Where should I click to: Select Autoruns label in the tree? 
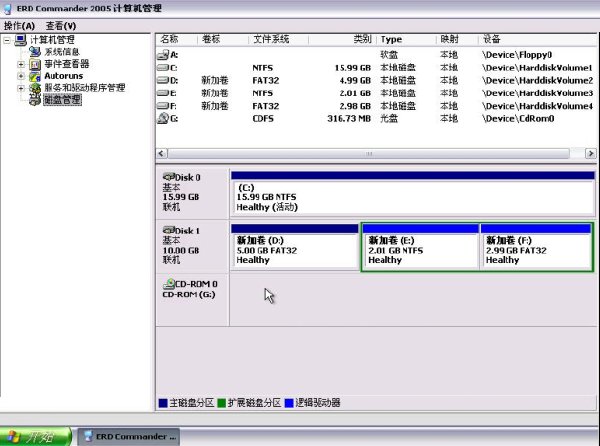(64, 76)
